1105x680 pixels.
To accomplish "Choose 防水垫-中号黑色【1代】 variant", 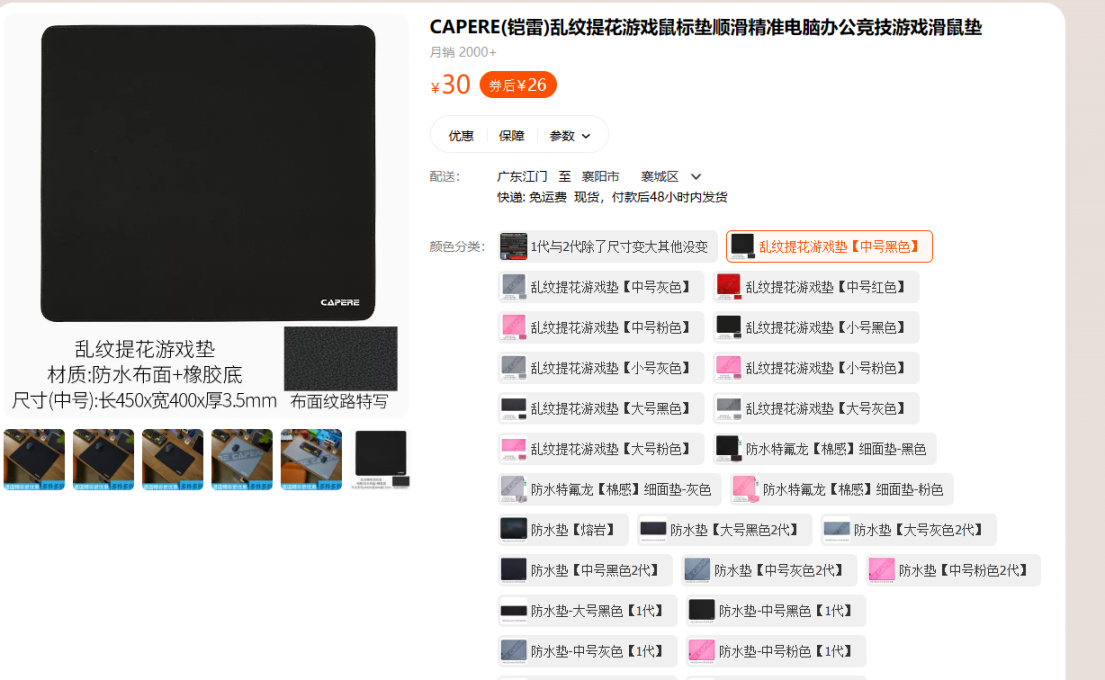I will (775, 611).
